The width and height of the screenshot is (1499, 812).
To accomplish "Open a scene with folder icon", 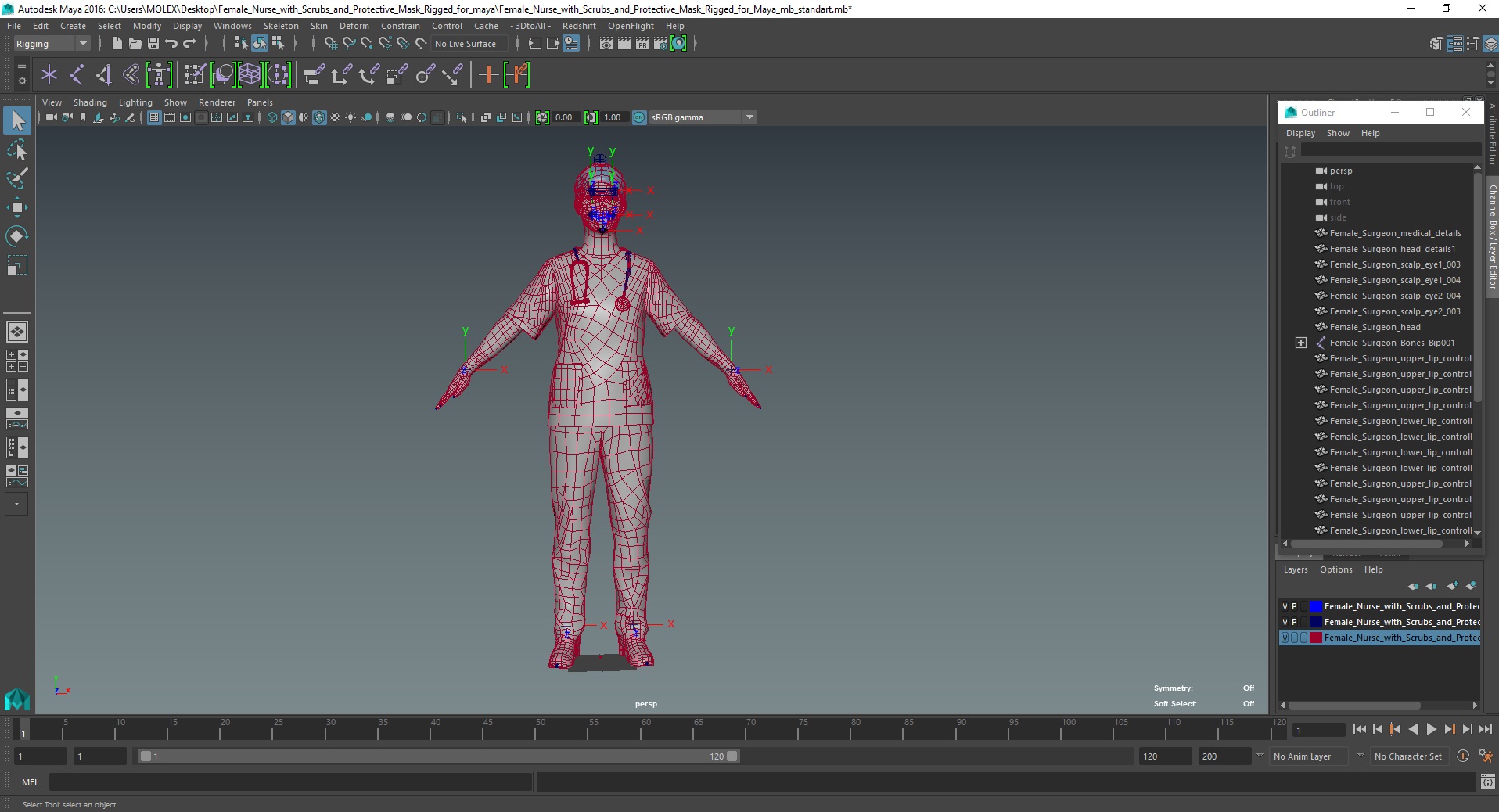I will tap(135, 44).
